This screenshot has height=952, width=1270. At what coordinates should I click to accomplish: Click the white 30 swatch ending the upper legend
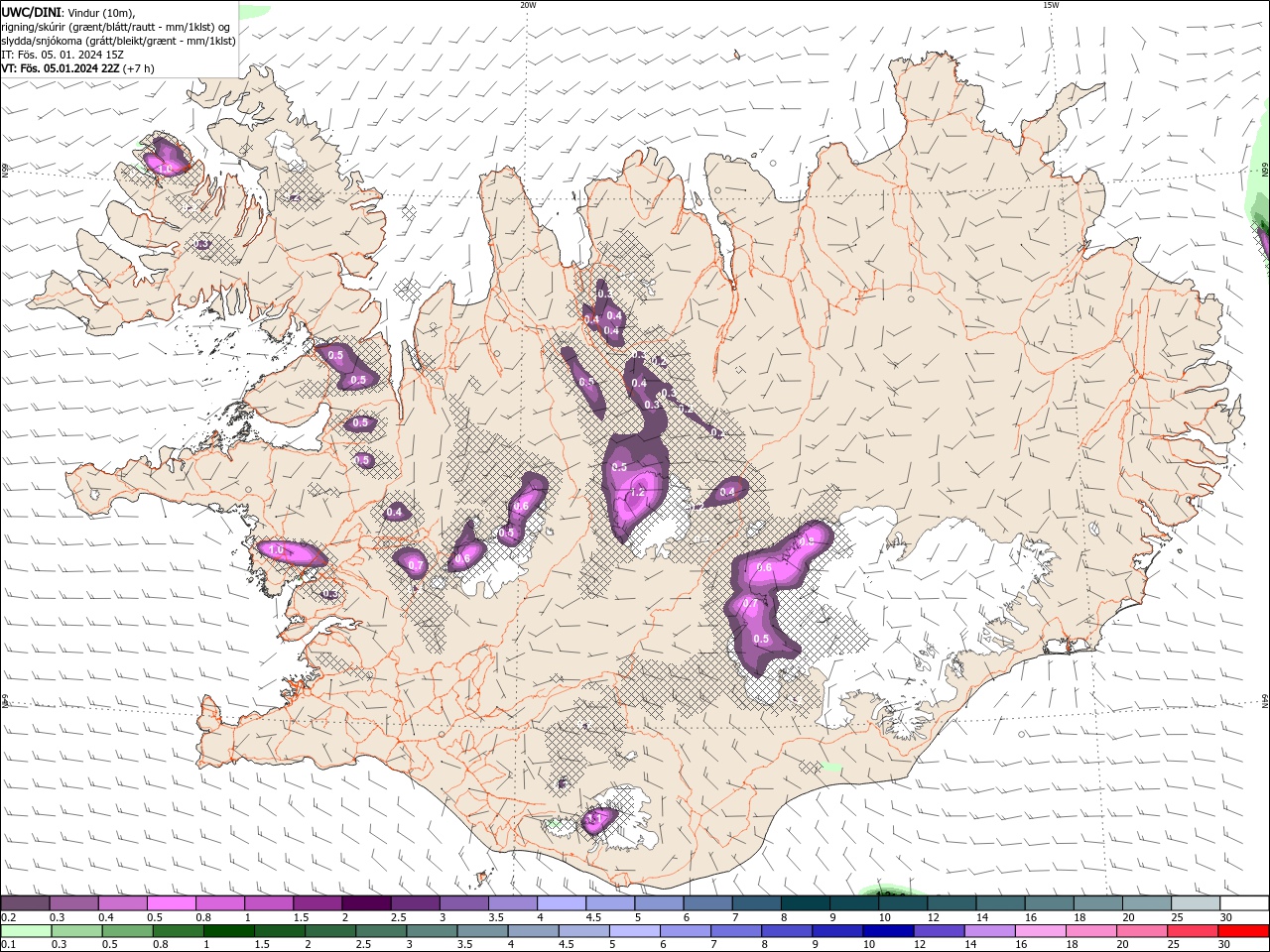pyautogui.click(x=1243, y=903)
